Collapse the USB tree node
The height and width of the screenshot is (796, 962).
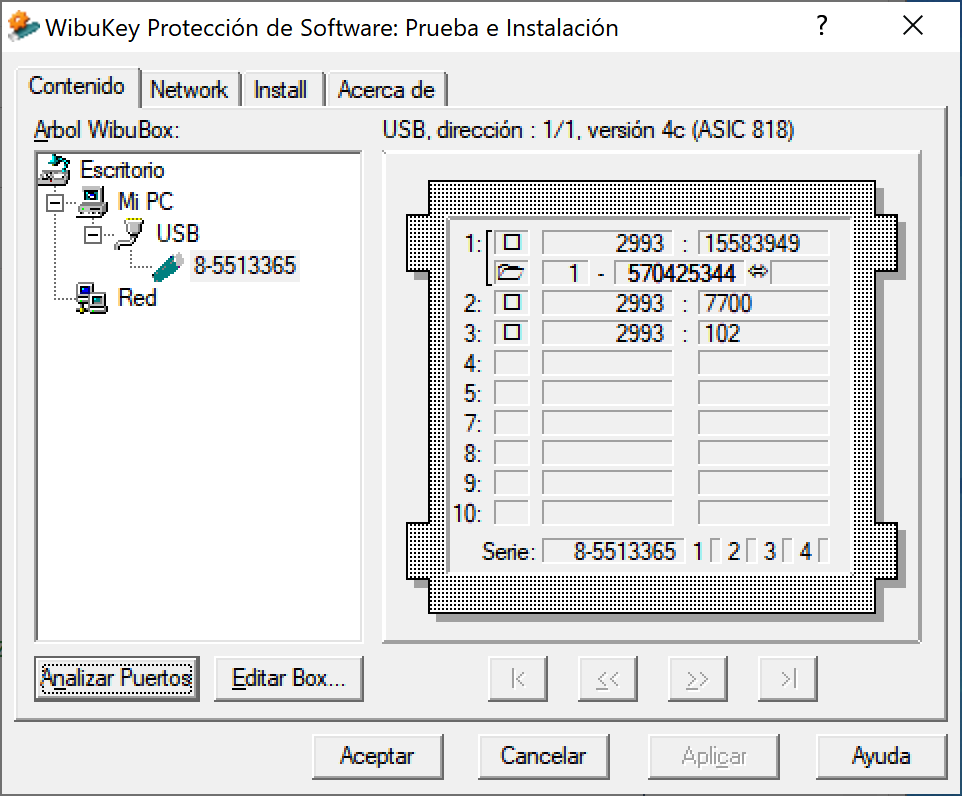pos(93,234)
